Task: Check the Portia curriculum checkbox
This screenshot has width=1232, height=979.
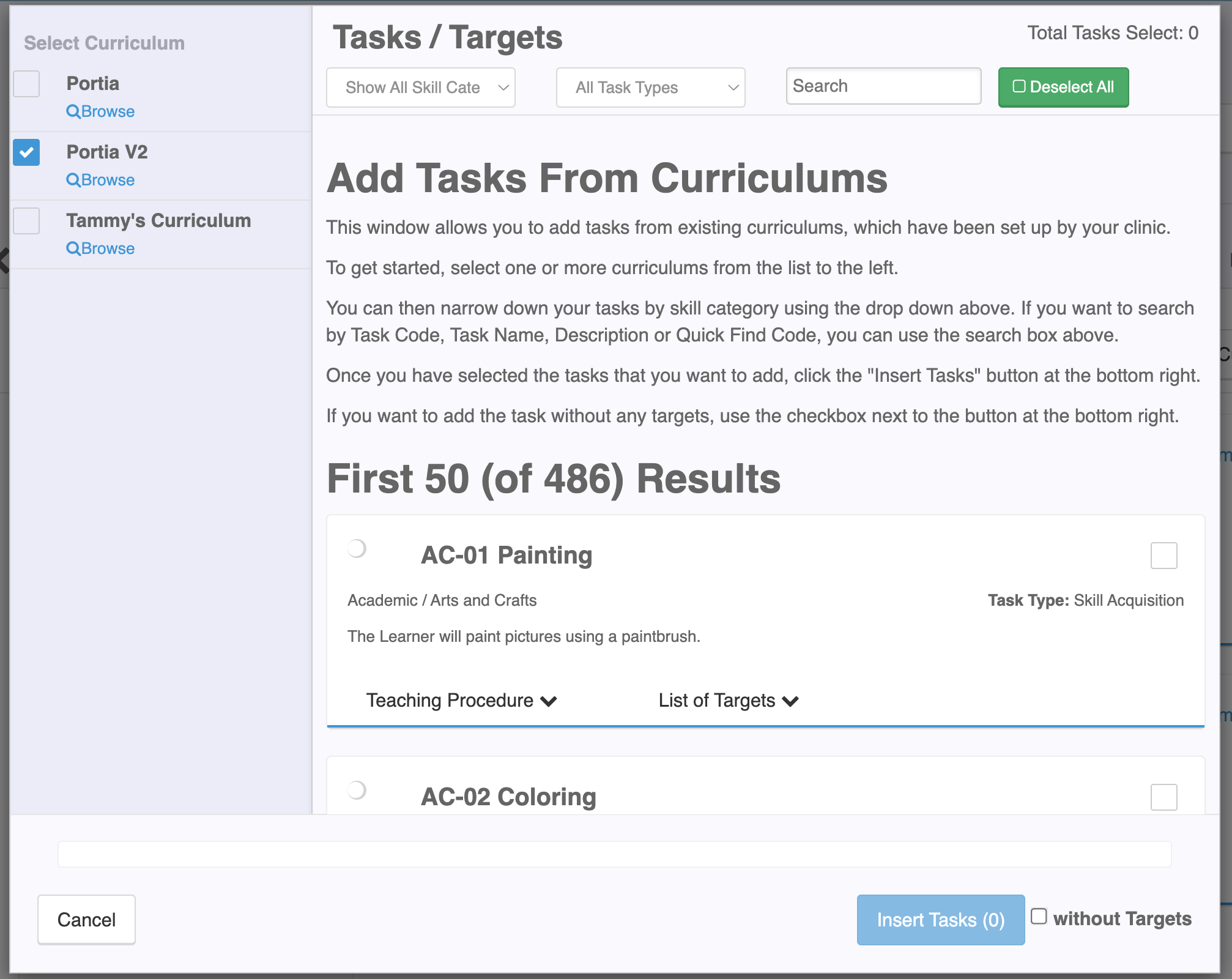Action: (x=26, y=84)
